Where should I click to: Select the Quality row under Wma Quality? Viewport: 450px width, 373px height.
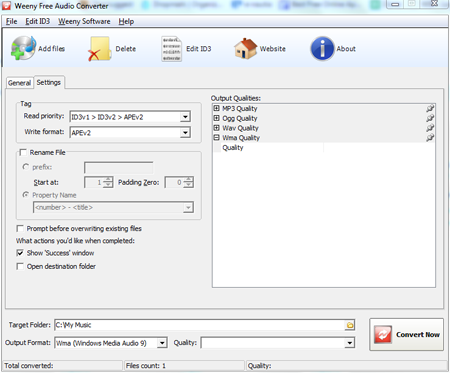coord(324,147)
